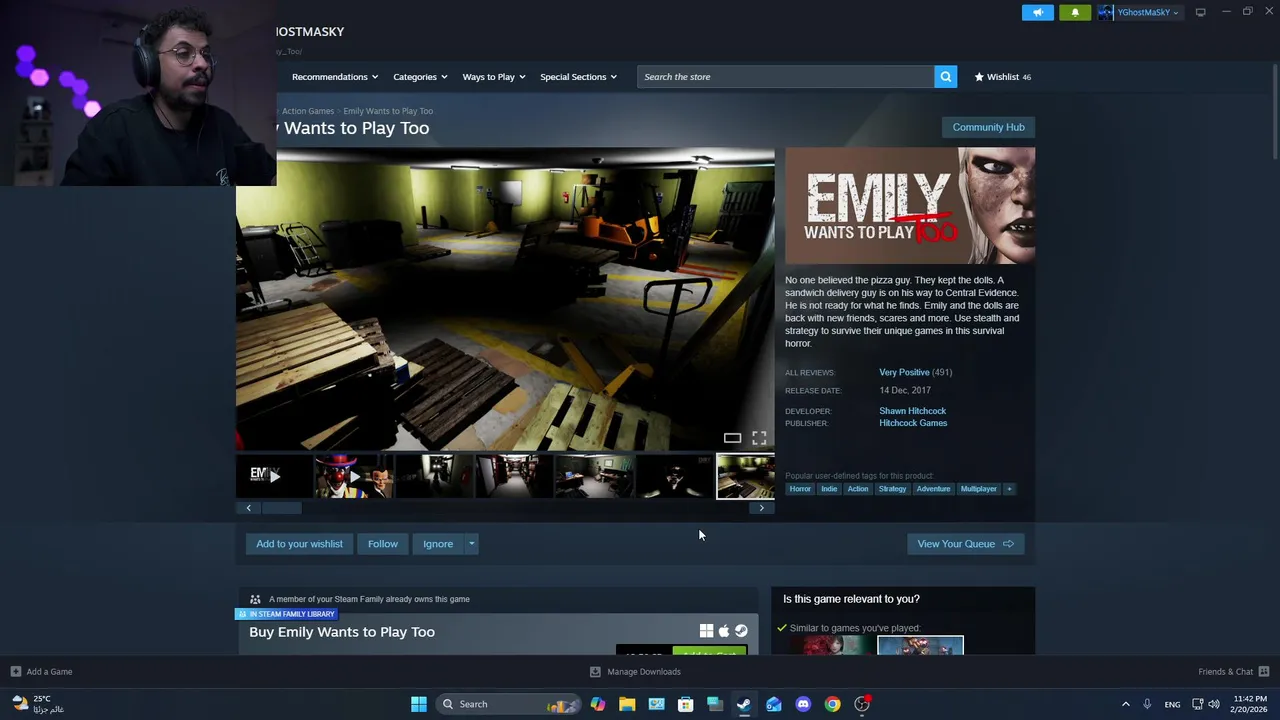Focus the Search the store field
This screenshot has height=720, width=1280.
(x=785, y=77)
